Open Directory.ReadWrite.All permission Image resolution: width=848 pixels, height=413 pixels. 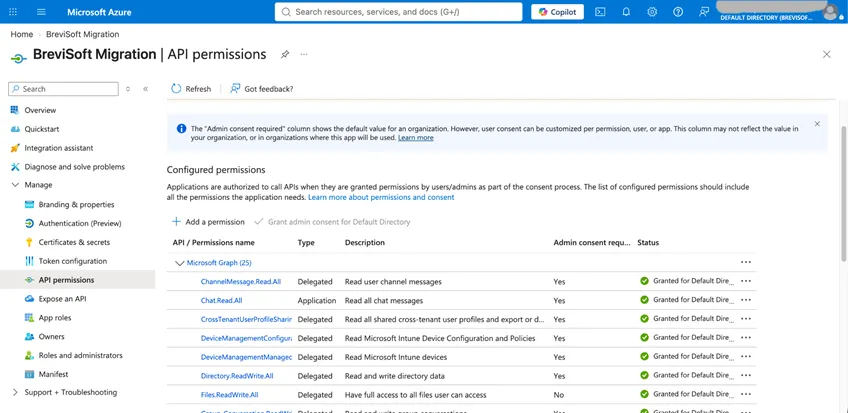(237, 376)
